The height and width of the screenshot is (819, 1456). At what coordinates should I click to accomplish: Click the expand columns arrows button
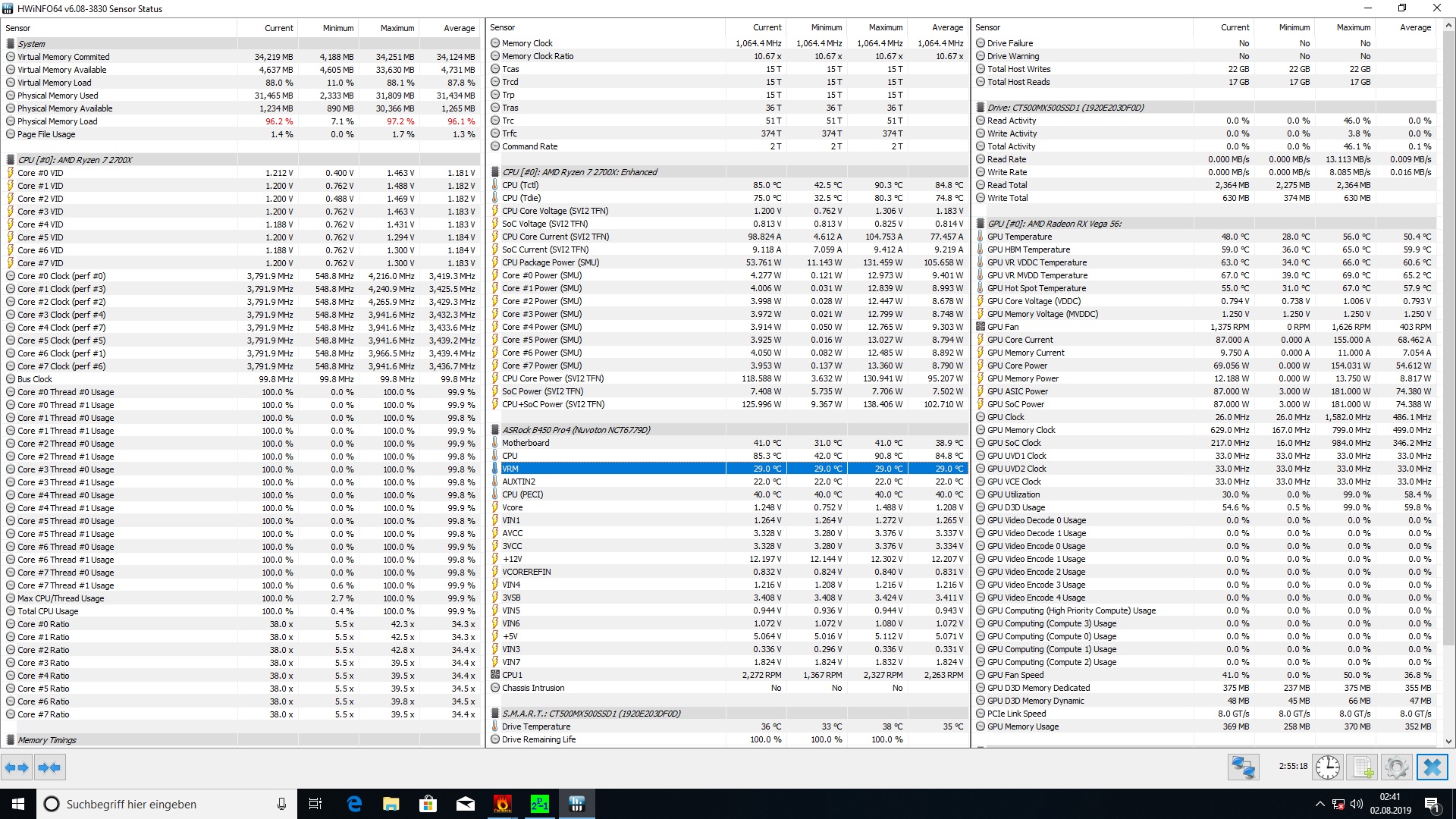[x=17, y=767]
